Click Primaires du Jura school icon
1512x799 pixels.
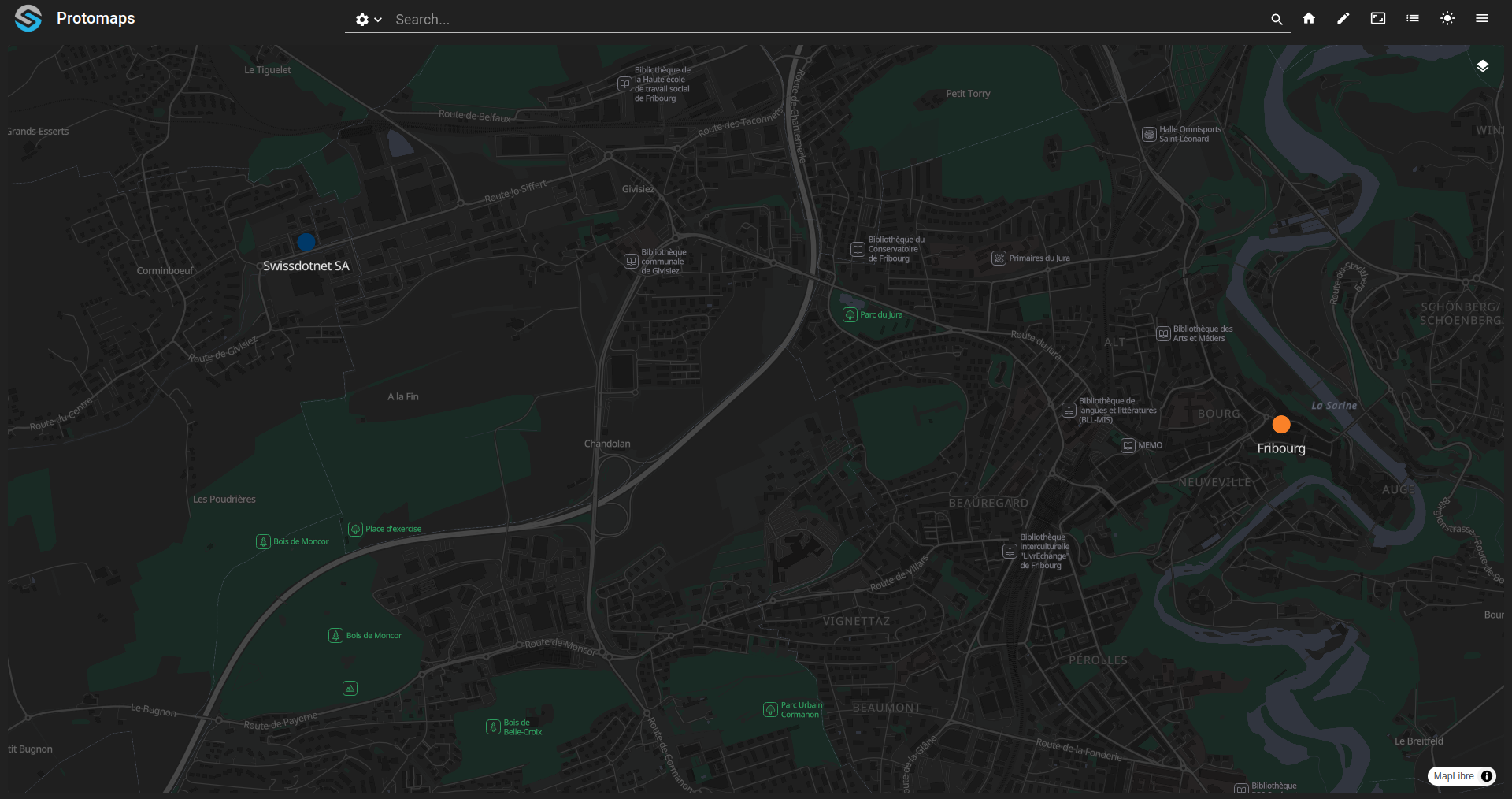pyautogui.click(x=999, y=258)
